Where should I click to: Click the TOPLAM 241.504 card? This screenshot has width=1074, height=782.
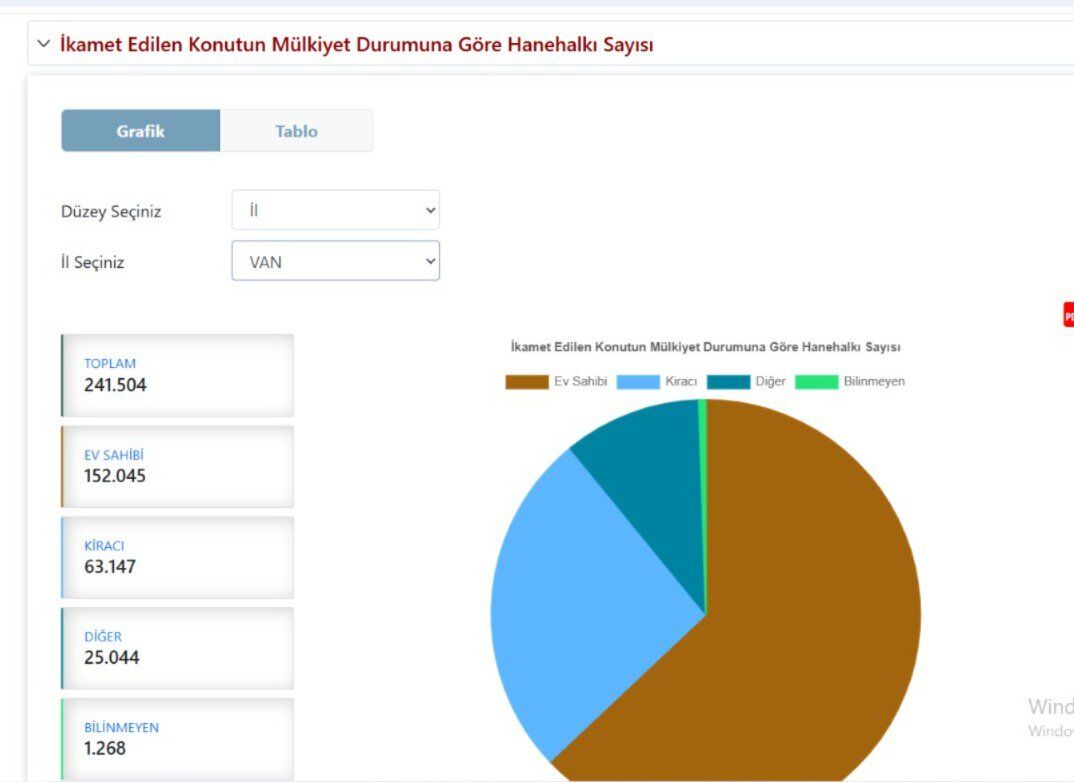(178, 375)
